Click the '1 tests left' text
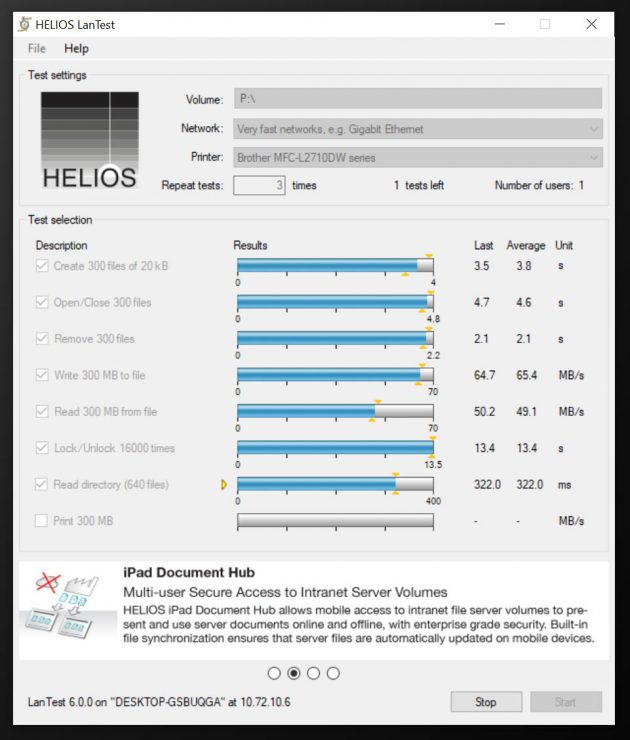 pos(419,185)
